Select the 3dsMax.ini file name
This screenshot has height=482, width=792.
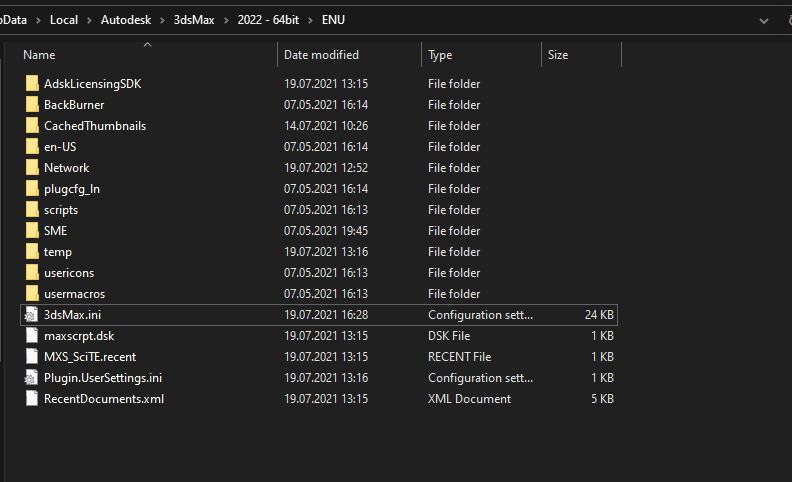72,314
